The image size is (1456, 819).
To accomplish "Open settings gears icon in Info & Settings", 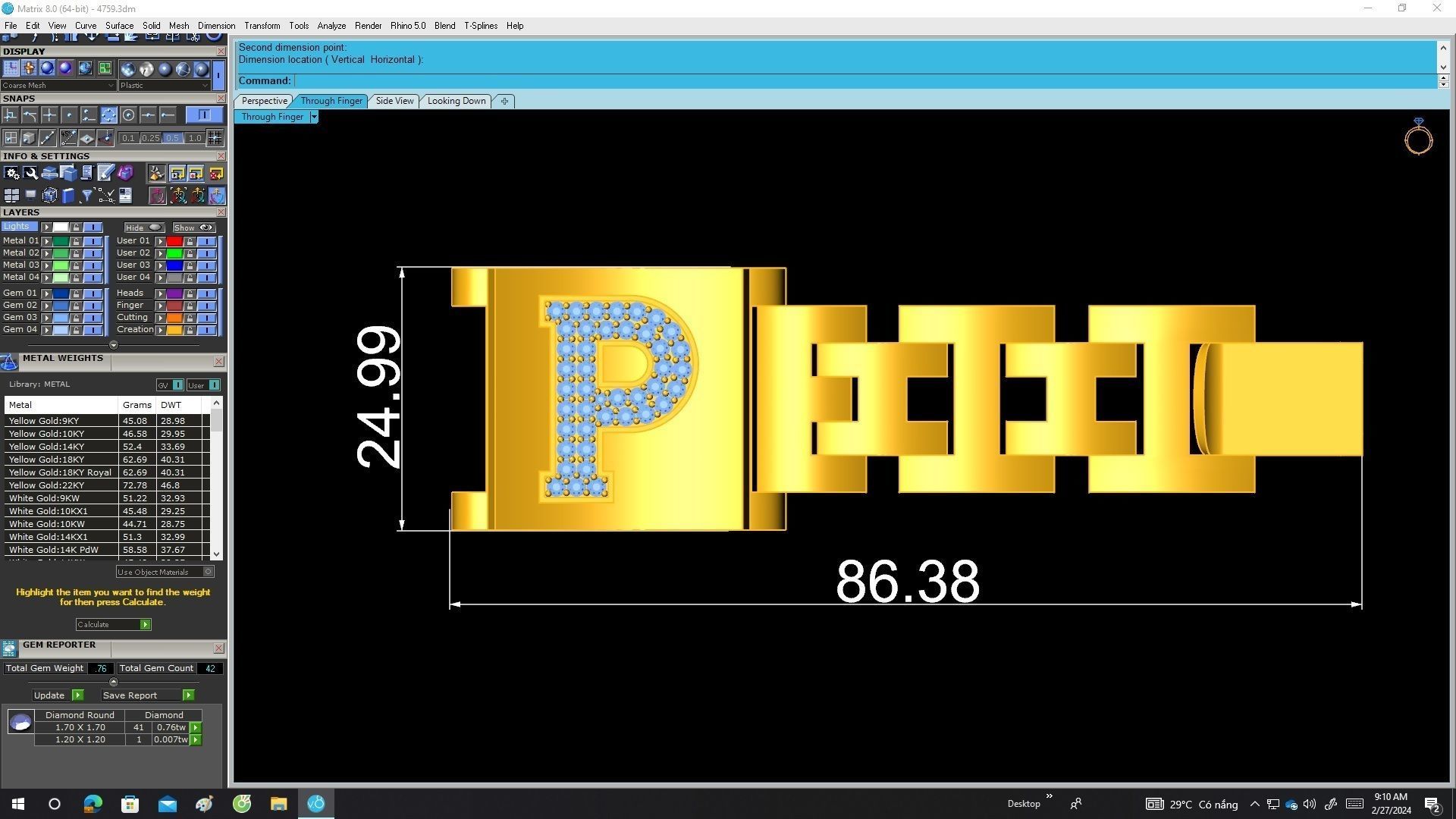I will 11,174.
